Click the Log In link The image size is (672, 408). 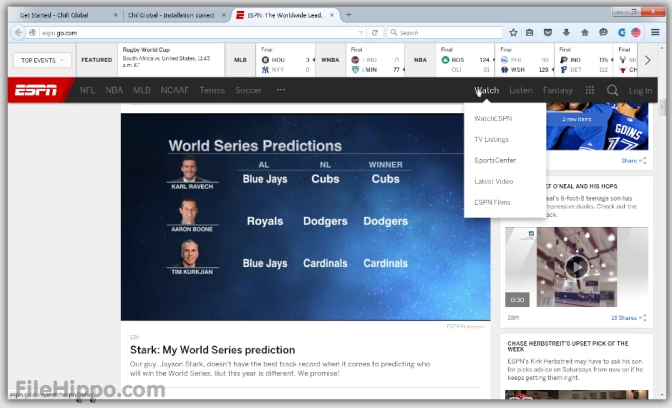640,90
